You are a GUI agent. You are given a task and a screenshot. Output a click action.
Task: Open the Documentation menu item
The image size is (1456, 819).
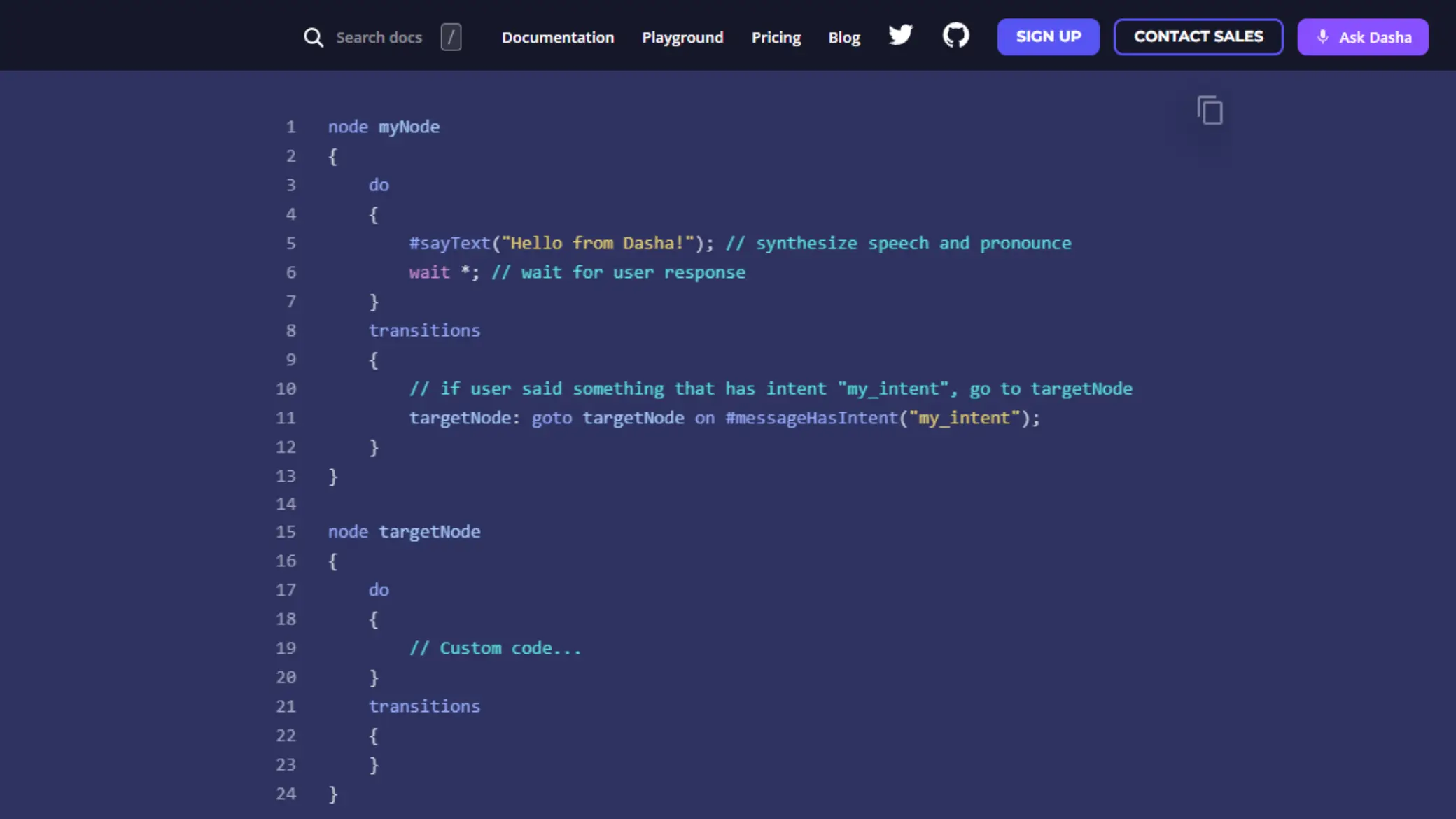click(557, 37)
